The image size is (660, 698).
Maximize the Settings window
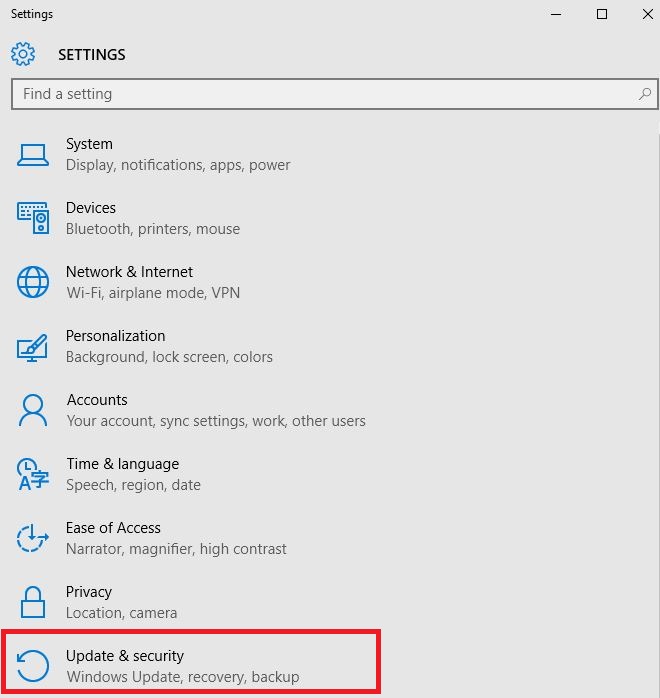[602, 14]
